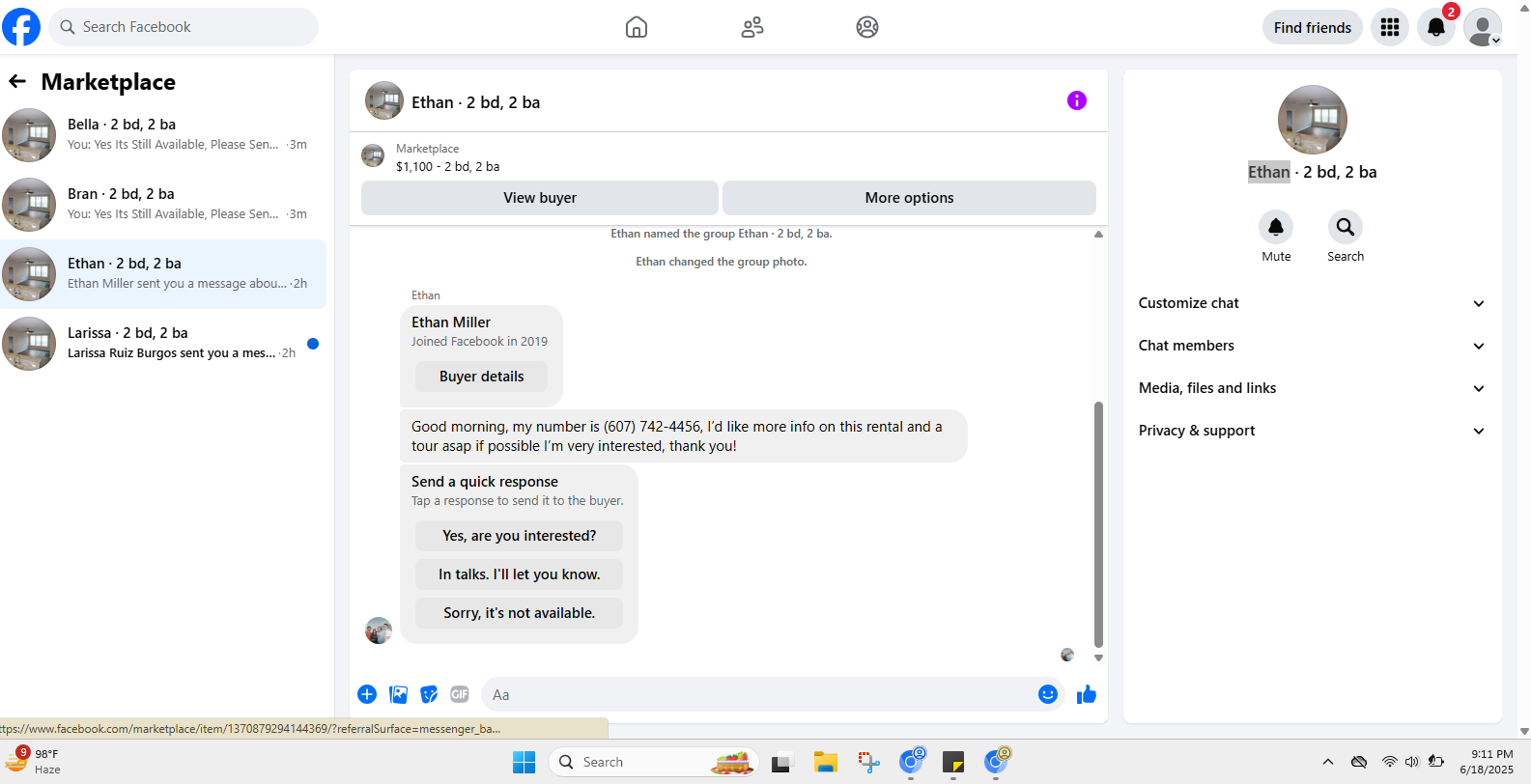
Task: Click the Find friends button
Action: coord(1313,27)
